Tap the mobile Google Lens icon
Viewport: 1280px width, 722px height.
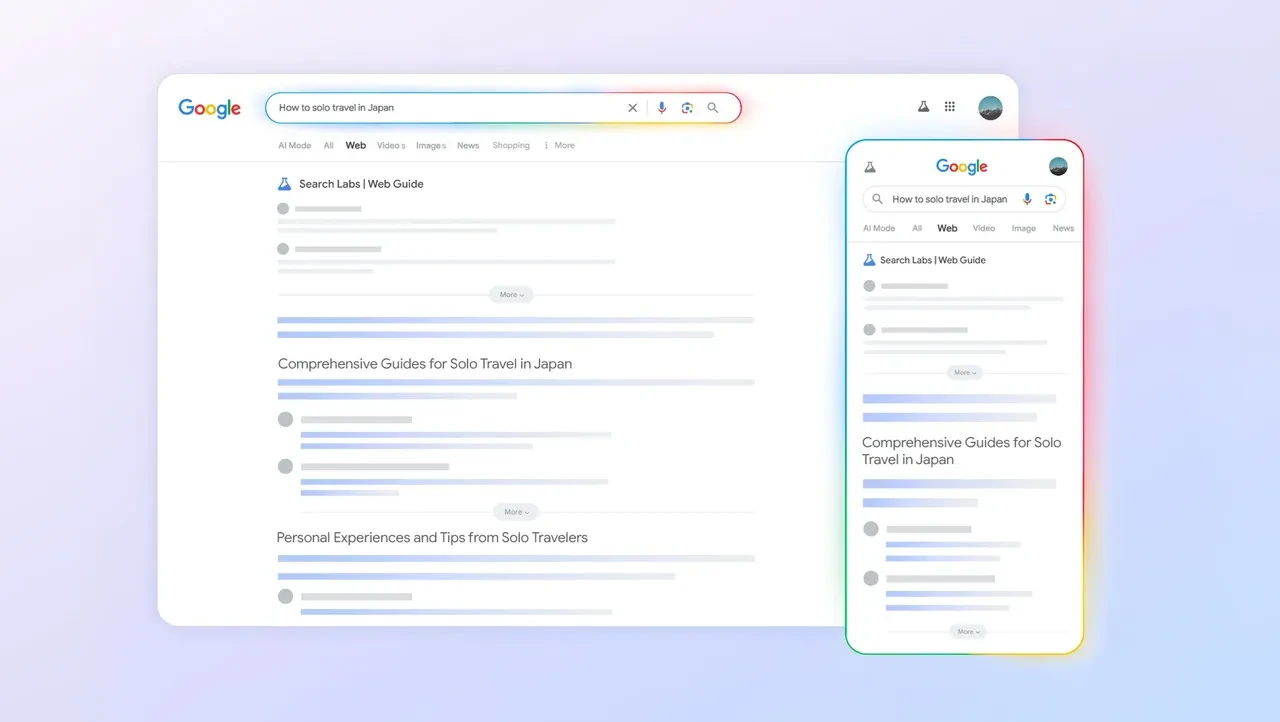pos(1050,199)
